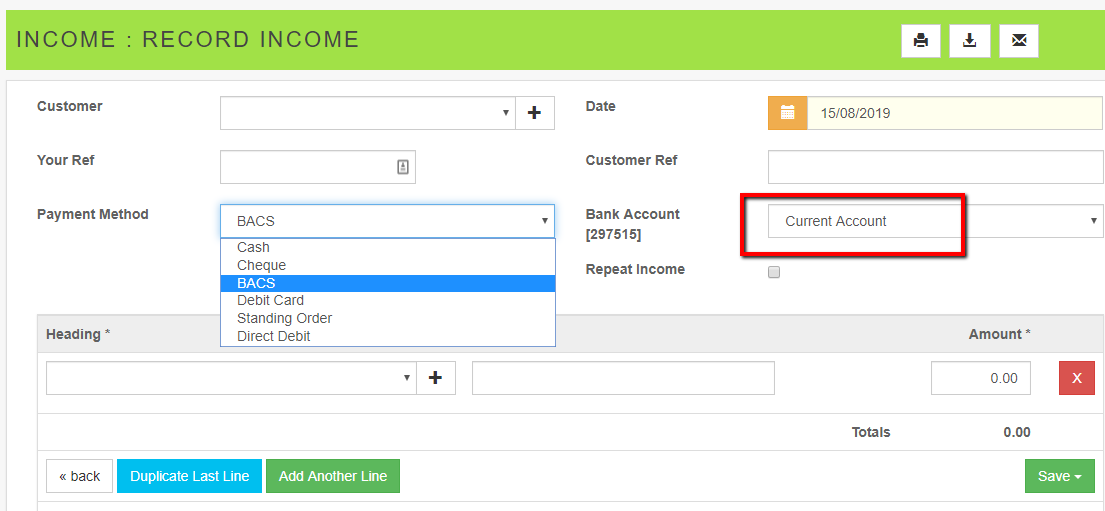The width and height of the screenshot is (1105, 511).
Task: Click the INCOME : RECORD INCOME title
Action: pyautogui.click(x=187, y=39)
